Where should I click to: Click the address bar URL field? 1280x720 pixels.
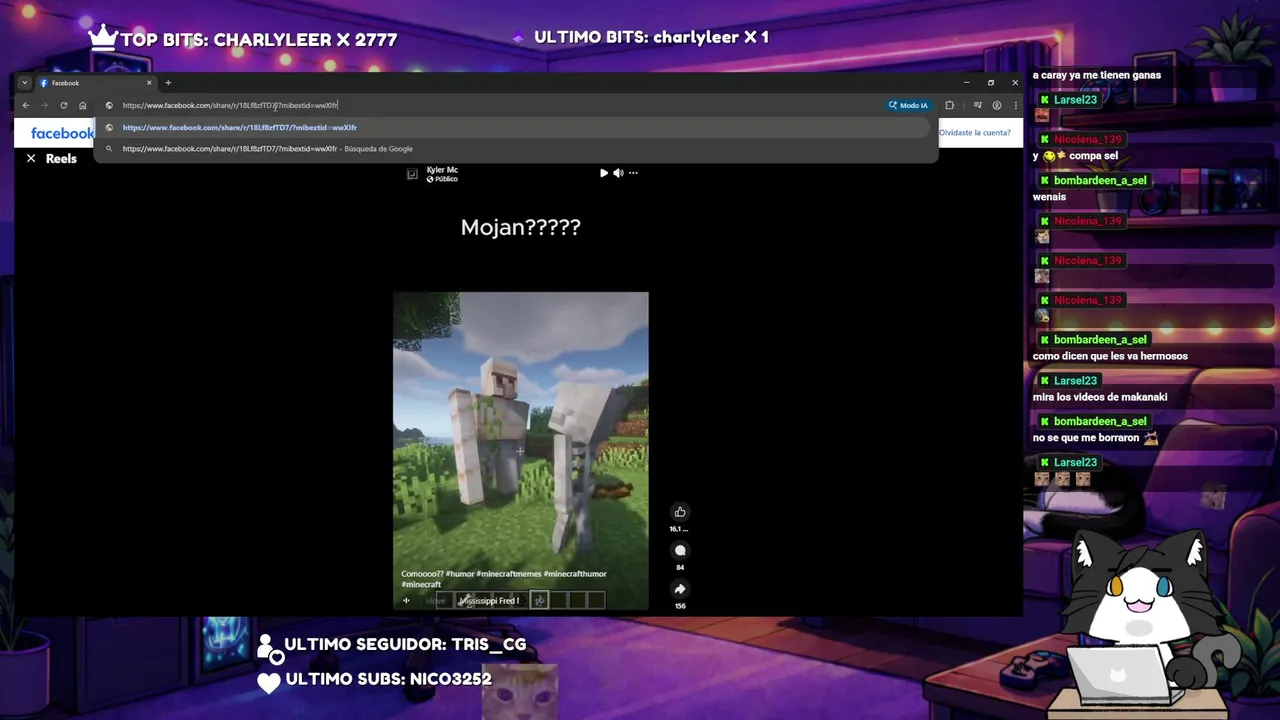pyautogui.click(x=490, y=105)
